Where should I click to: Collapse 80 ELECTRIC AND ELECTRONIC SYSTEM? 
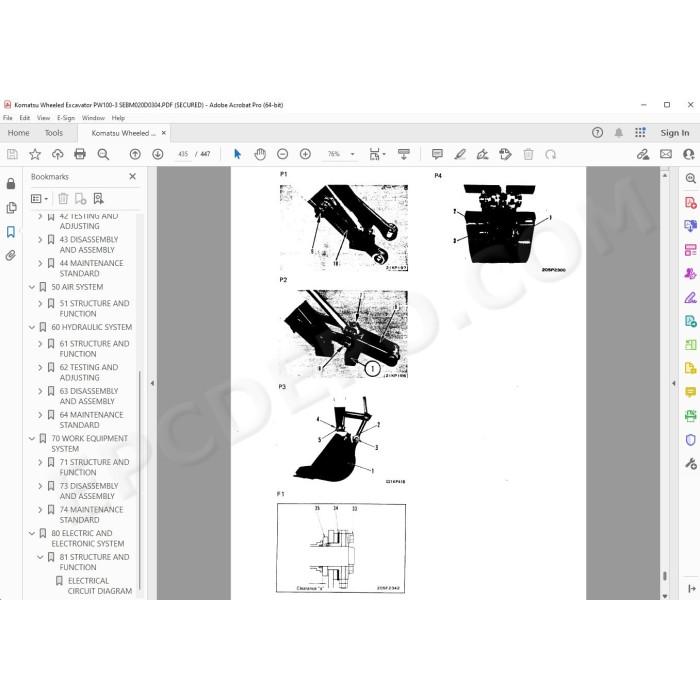pos(32,533)
